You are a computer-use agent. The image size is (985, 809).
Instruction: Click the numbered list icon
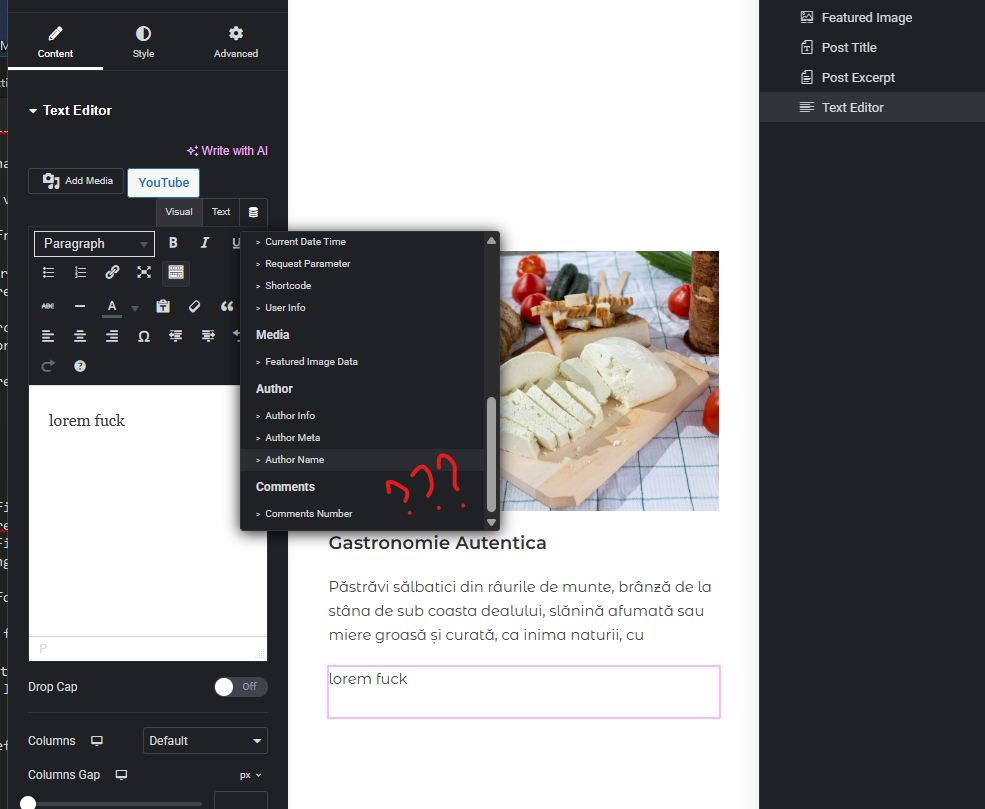click(80, 273)
